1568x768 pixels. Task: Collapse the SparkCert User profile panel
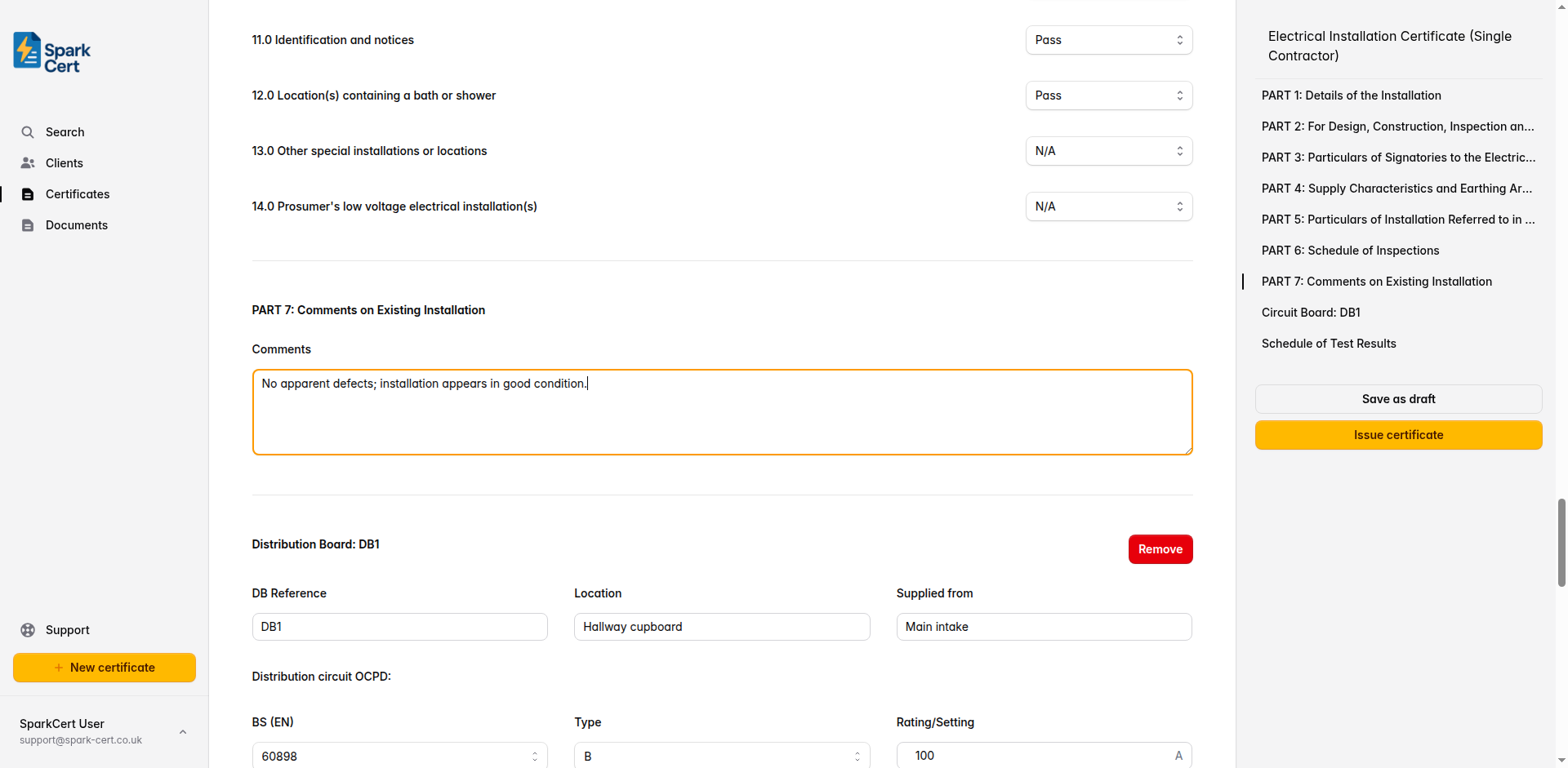point(182,731)
